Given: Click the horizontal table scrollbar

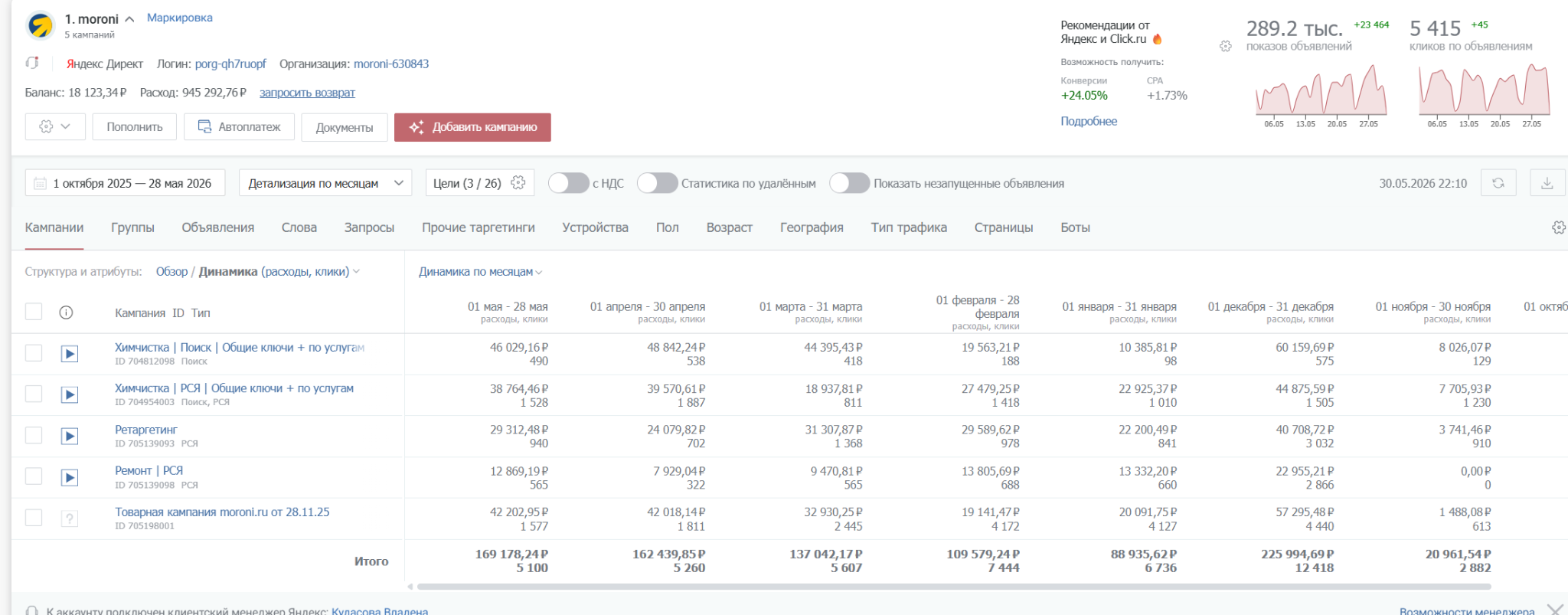Looking at the screenshot, I should tap(953, 587).
